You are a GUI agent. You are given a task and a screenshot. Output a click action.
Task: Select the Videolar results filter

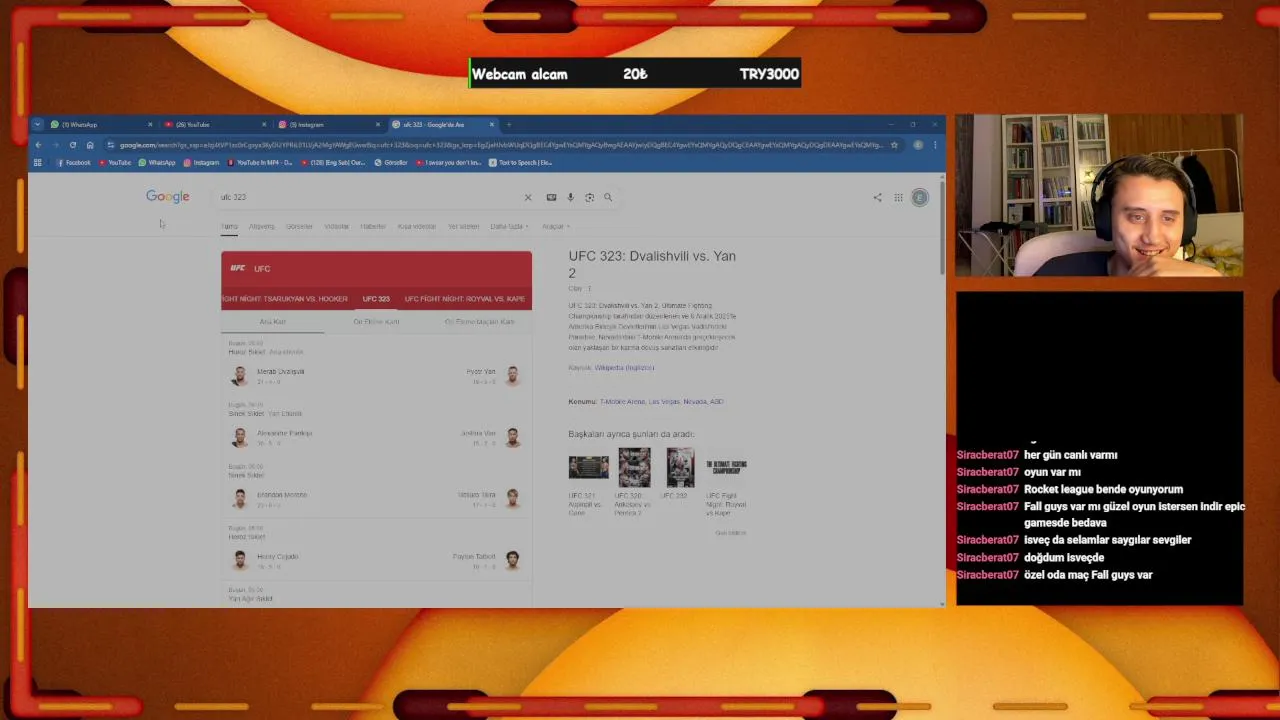click(337, 226)
